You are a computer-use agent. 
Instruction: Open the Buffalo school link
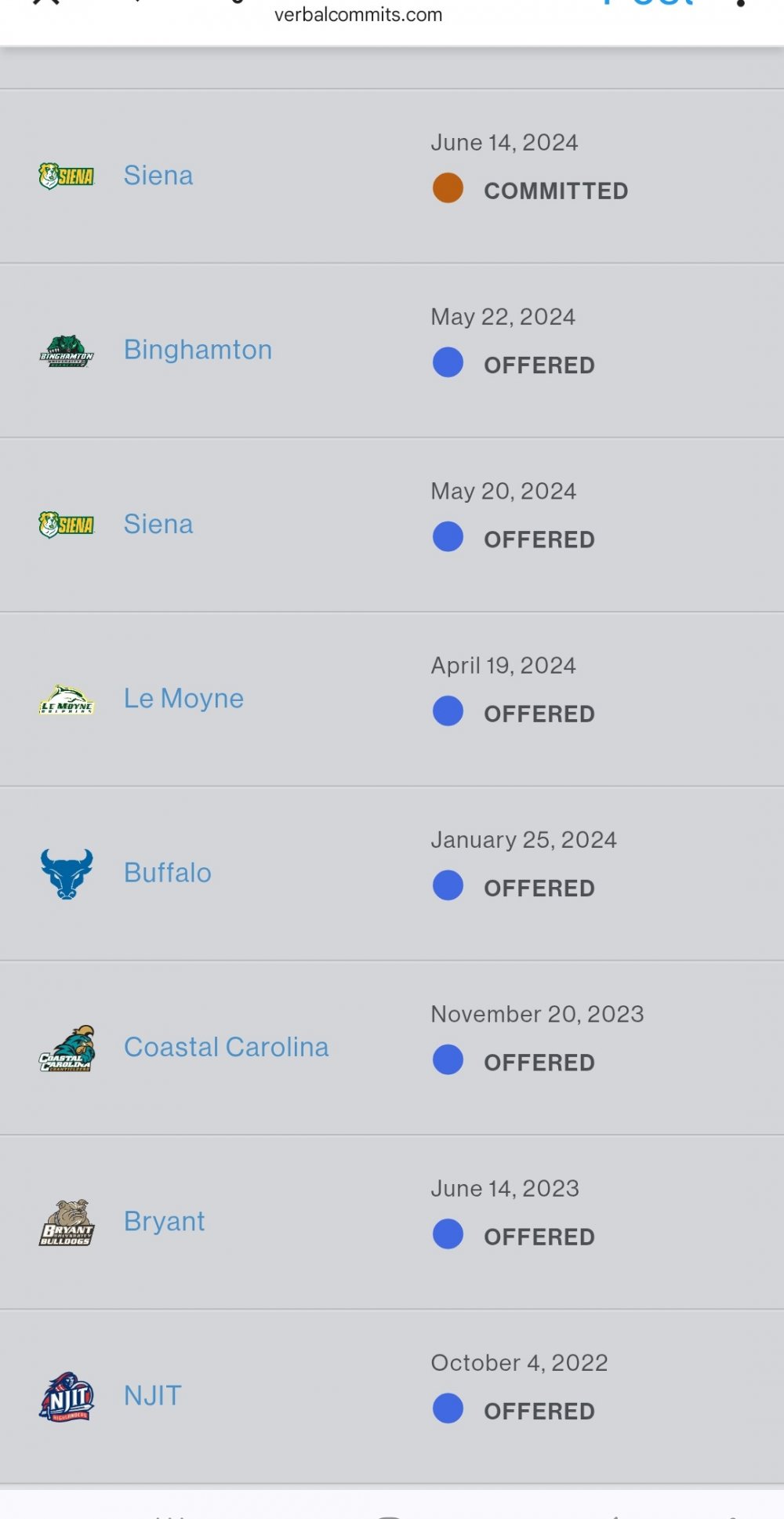click(168, 873)
